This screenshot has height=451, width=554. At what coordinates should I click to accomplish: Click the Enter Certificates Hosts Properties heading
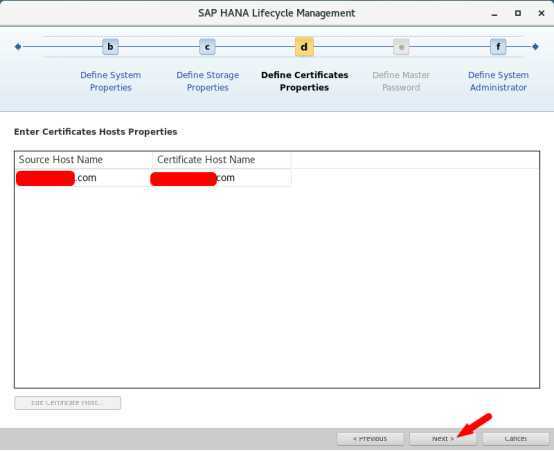coord(95,132)
